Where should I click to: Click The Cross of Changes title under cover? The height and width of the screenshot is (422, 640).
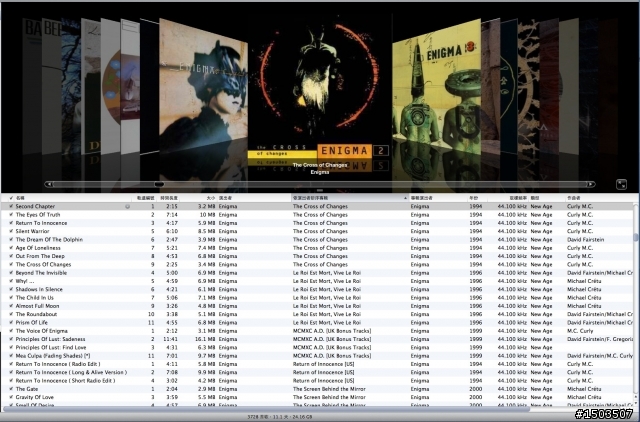pos(320,165)
